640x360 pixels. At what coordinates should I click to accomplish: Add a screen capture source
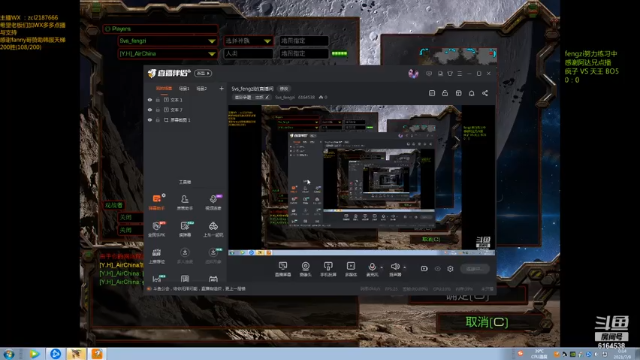pos(283,269)
